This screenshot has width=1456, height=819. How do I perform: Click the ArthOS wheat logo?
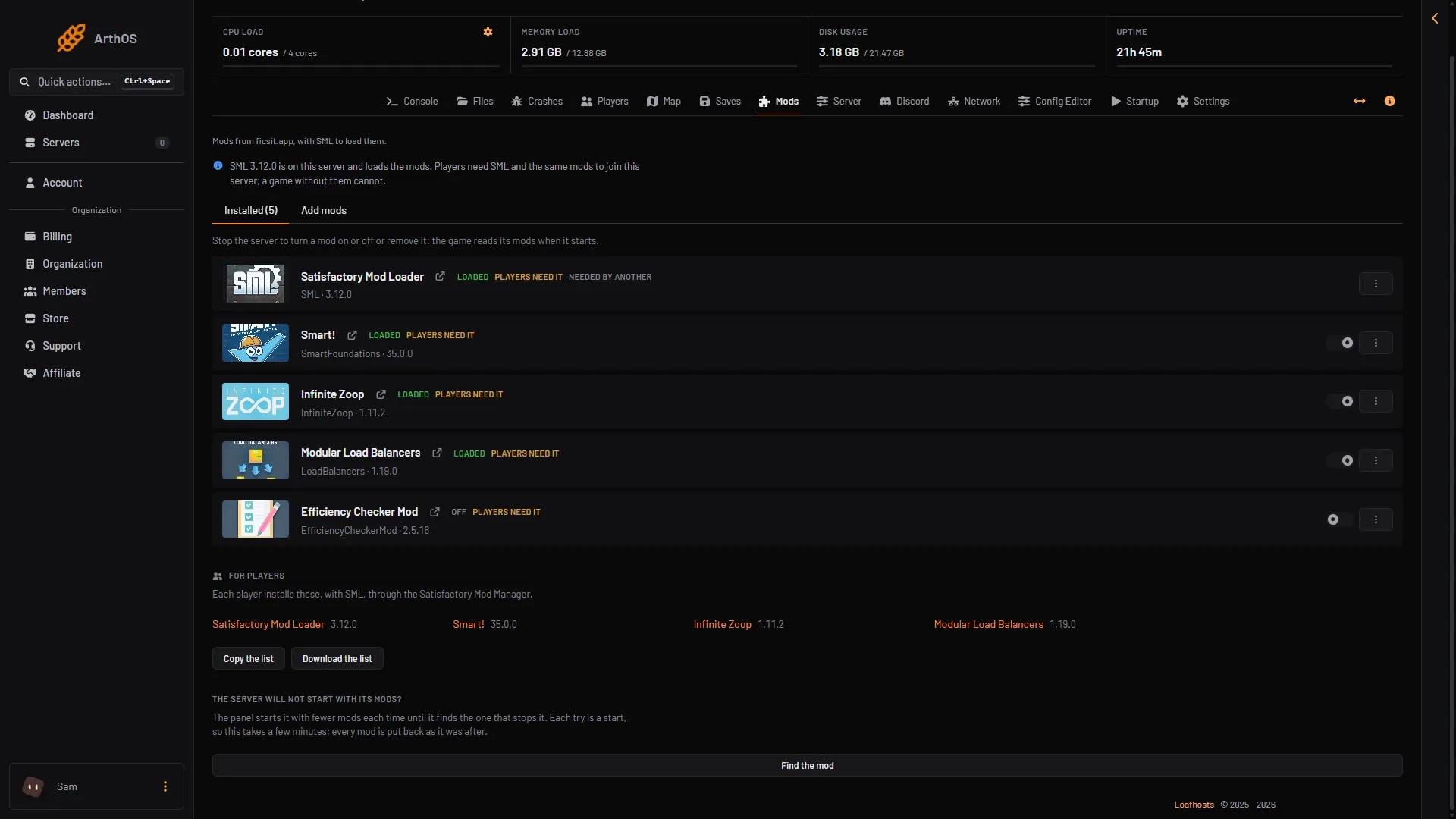pos(71,38)
